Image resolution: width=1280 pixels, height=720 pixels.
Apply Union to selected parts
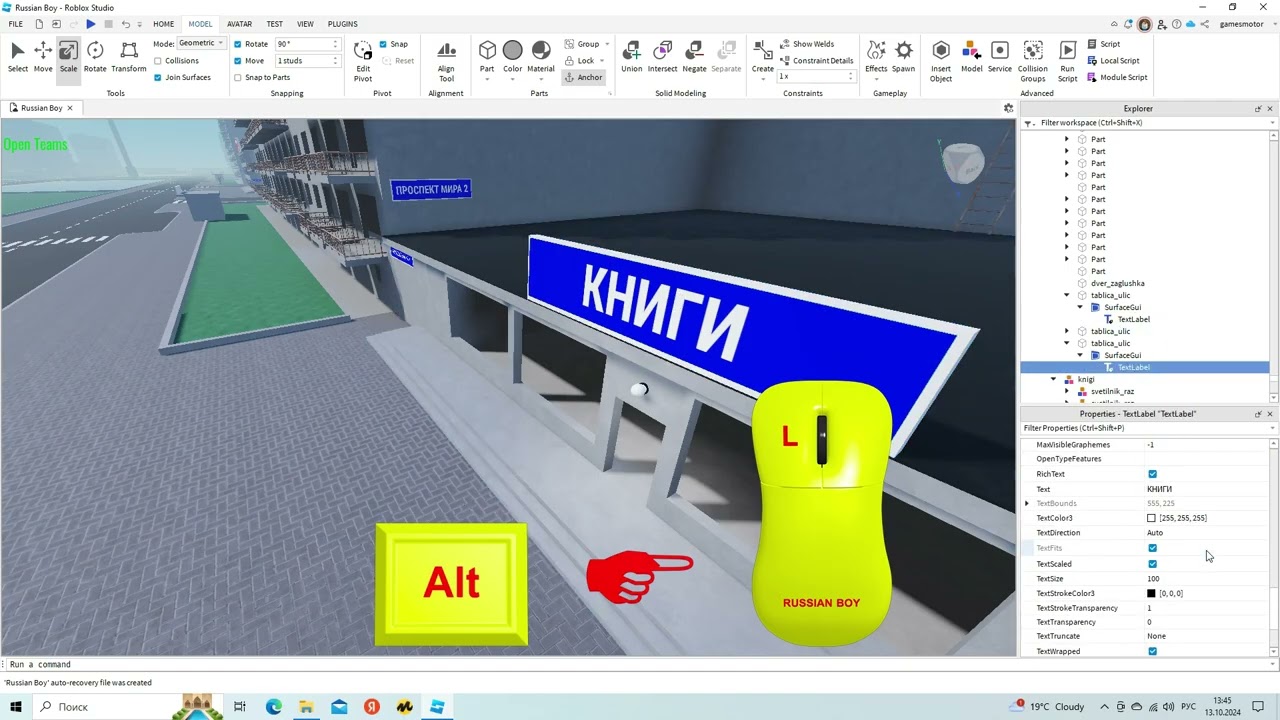pos(632,57)
